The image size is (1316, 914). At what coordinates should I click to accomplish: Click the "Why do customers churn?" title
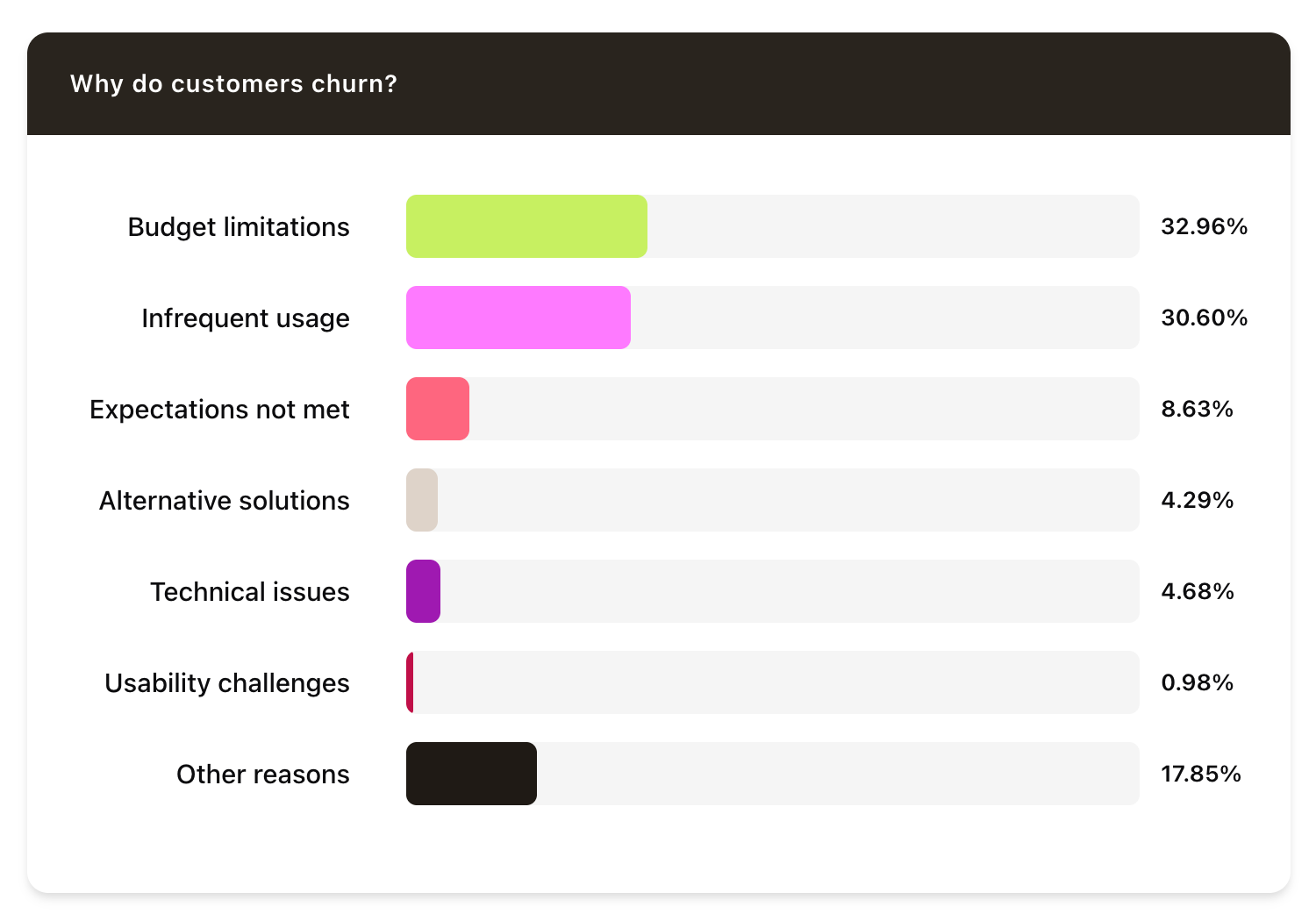pyautogui.click(x=233, y=83)
